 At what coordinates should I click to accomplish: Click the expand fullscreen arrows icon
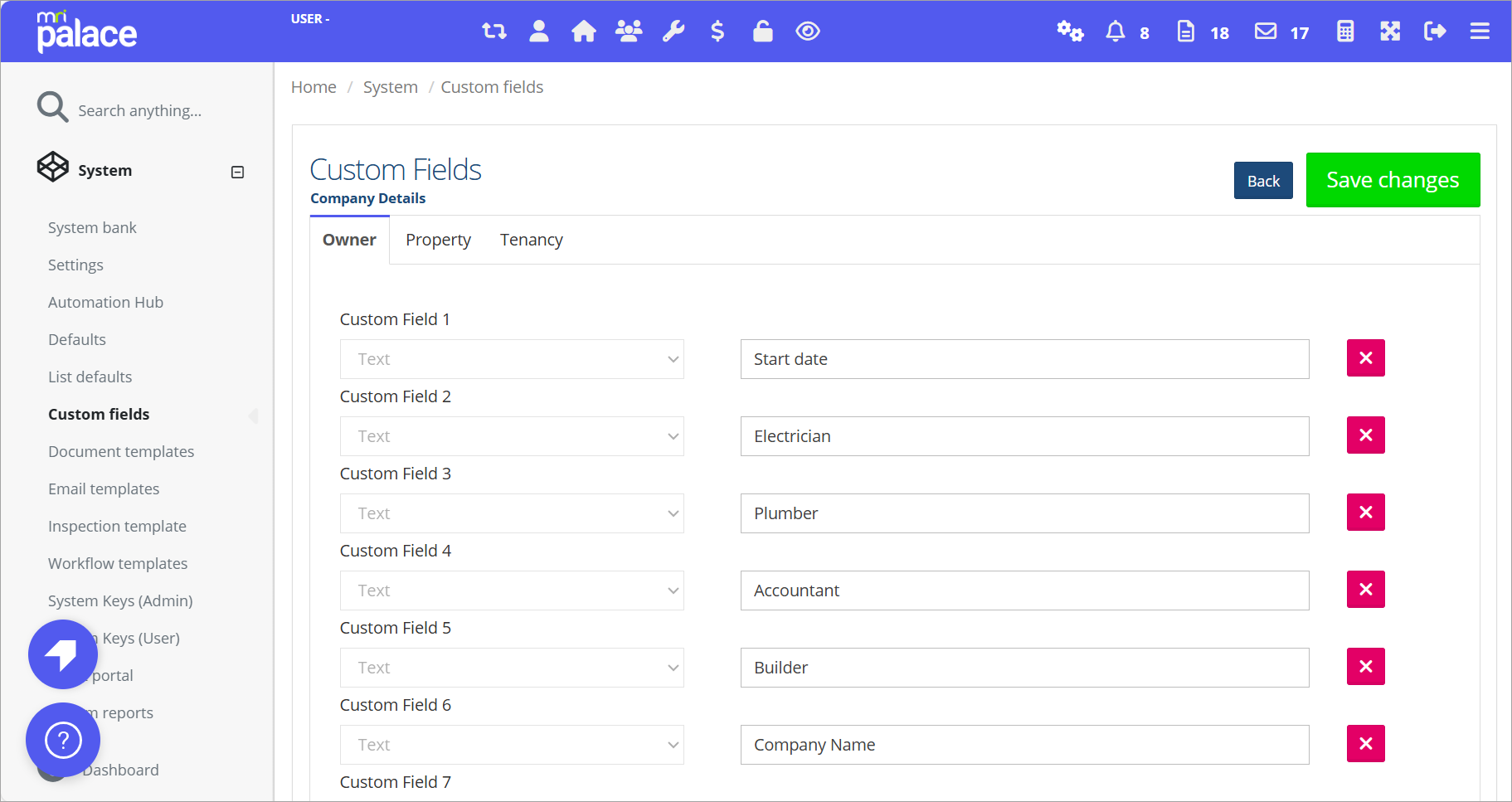pyautogui.click(x=1390, y=32)
